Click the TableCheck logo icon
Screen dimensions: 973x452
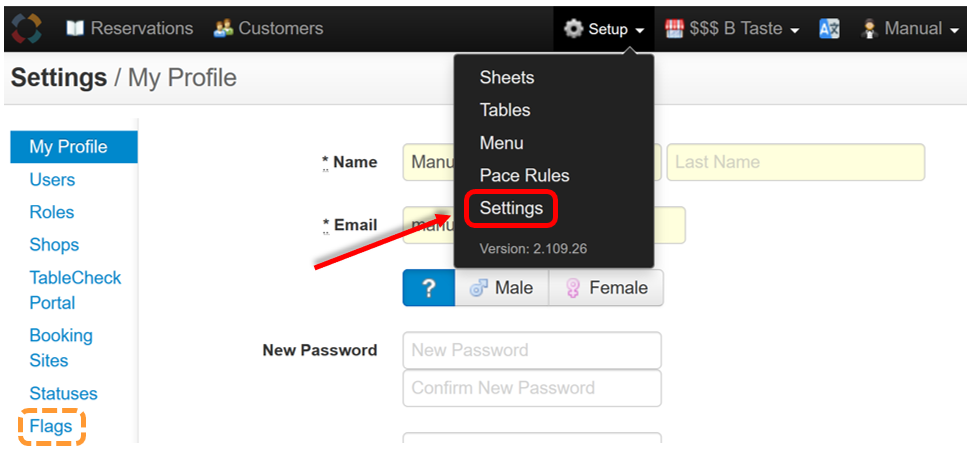26,29
